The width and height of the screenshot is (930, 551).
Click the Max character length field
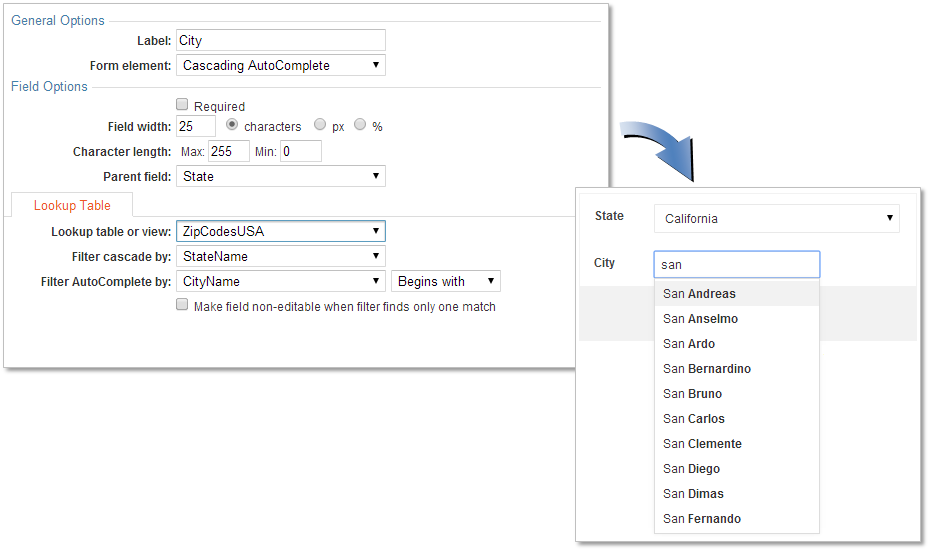(x=228, y=151)
